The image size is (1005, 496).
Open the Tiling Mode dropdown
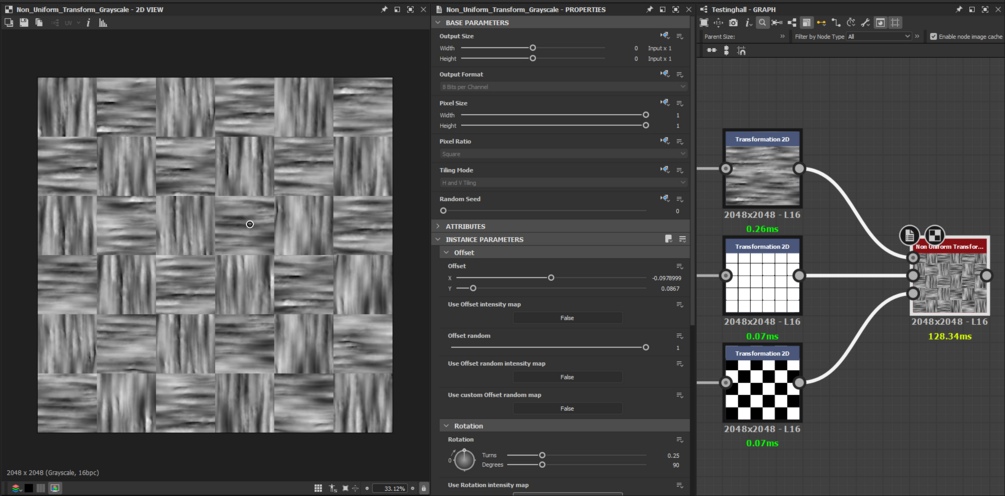pyautogui.click(x=563, y=183)
